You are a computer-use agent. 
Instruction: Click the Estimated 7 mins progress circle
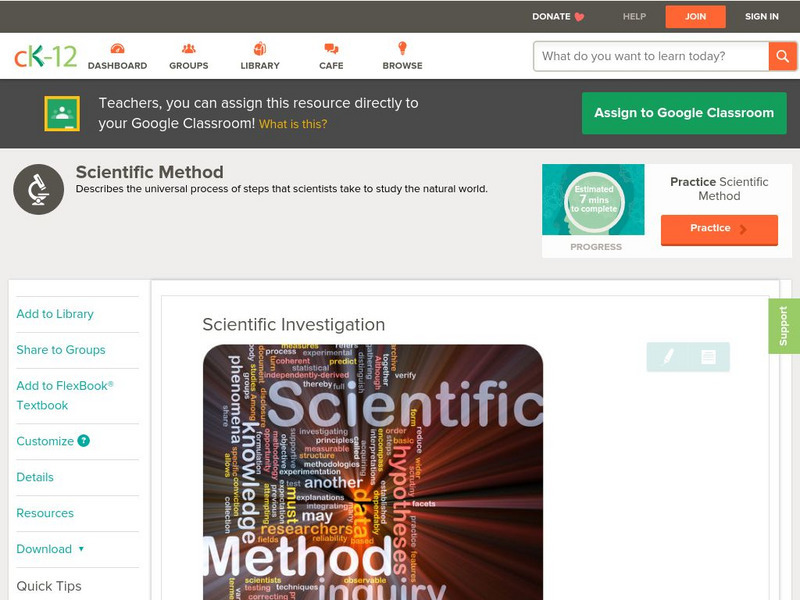click(594, 200)
